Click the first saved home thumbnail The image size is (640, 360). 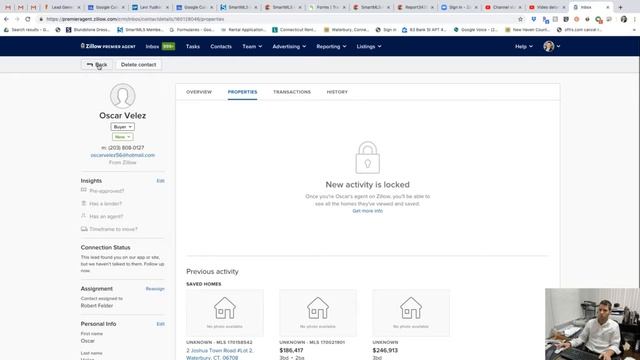[224, 313]
